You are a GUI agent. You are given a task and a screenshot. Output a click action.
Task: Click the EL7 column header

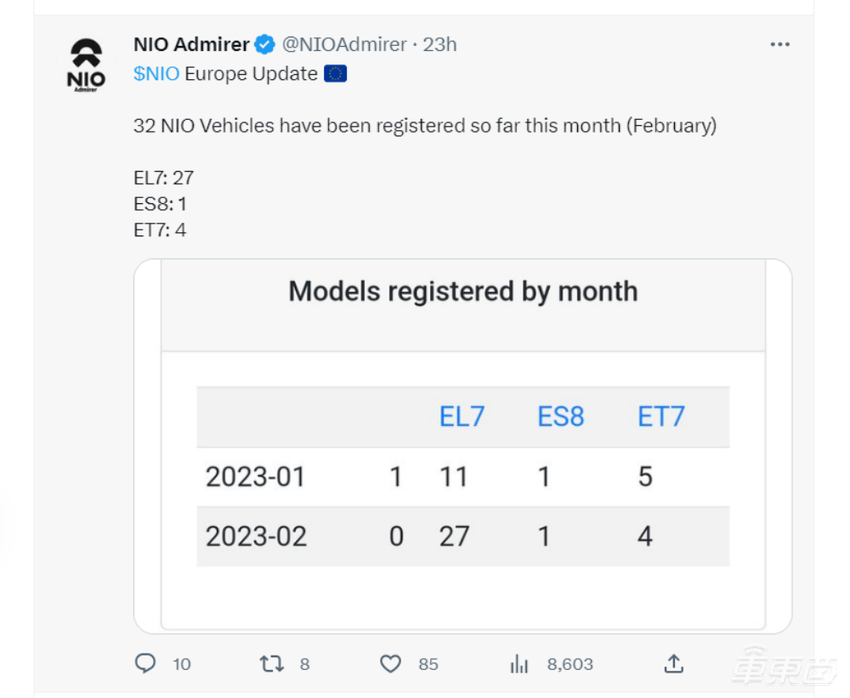pos(462,417)
